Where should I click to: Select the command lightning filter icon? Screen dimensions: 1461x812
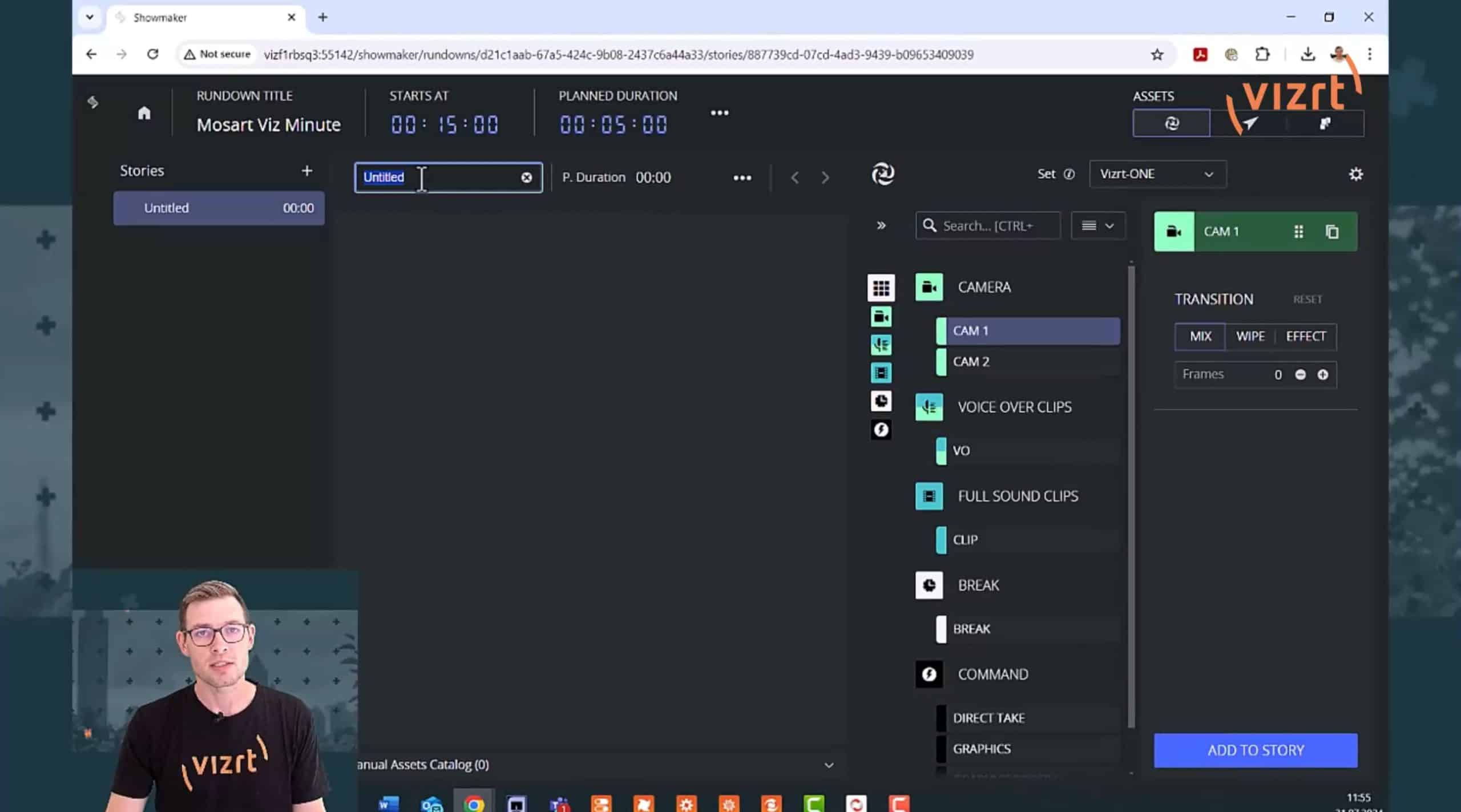point(881,430)
